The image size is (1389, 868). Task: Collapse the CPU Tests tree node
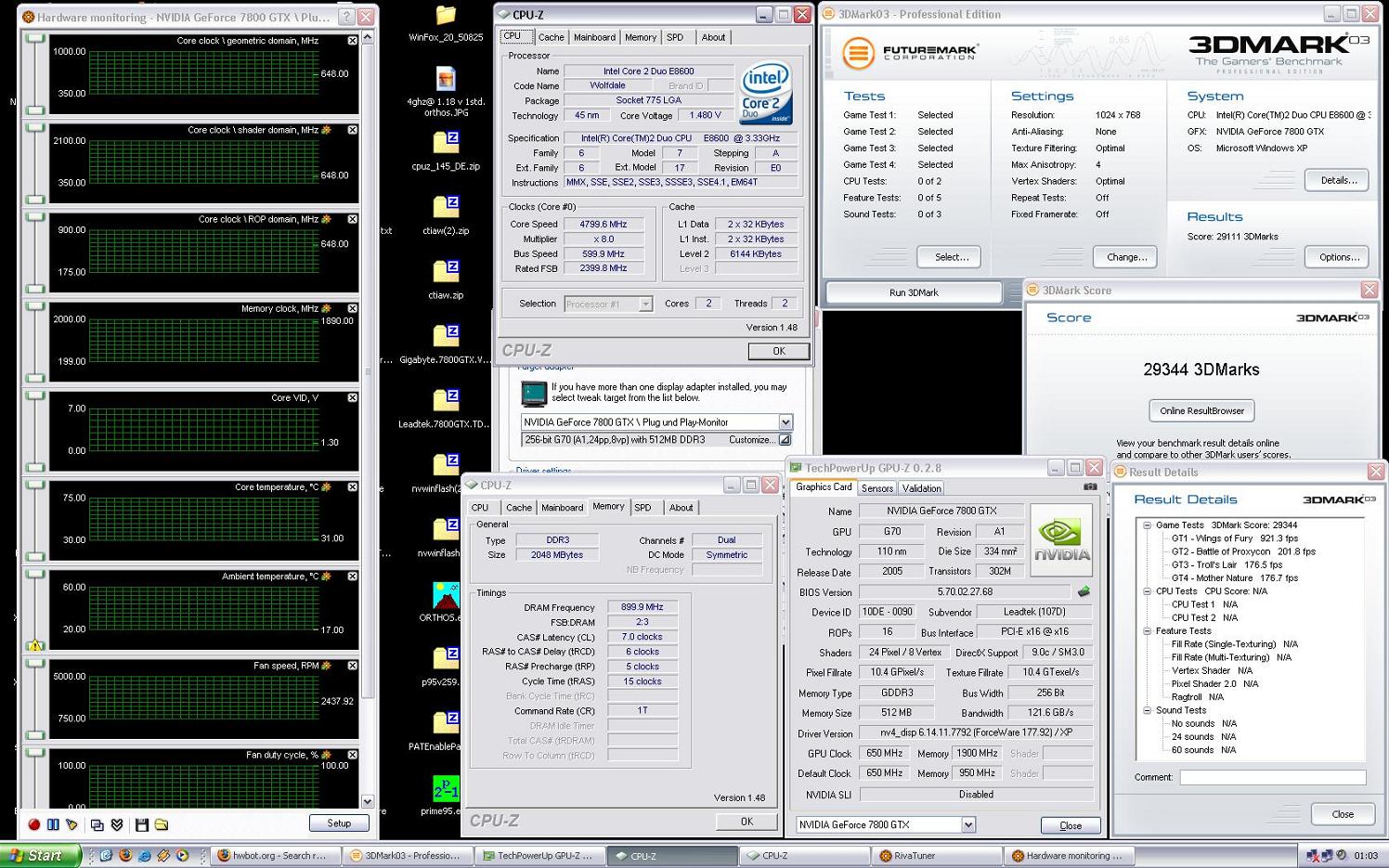pyautogui.click(x=1147, y=591)
